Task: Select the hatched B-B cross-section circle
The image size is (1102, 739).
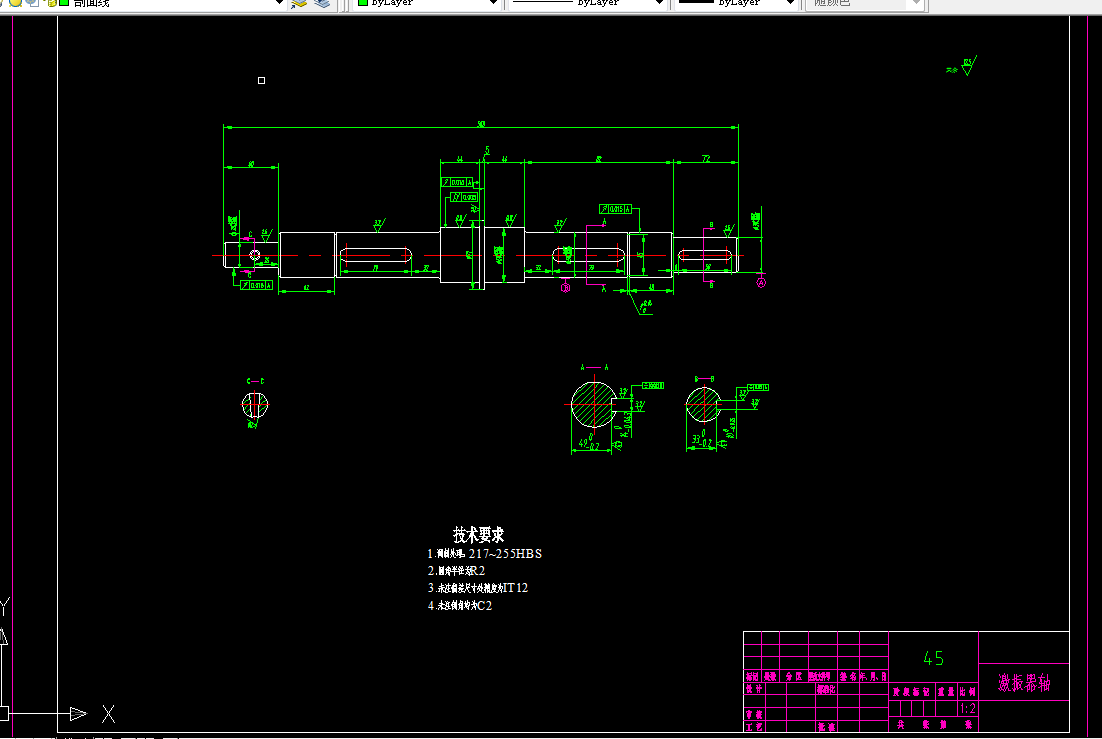Action: [x=703, y=404]
